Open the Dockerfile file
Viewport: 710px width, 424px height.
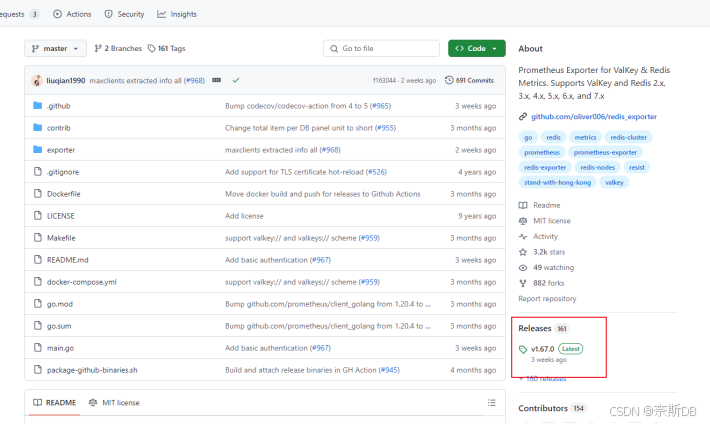coord(63,194)
